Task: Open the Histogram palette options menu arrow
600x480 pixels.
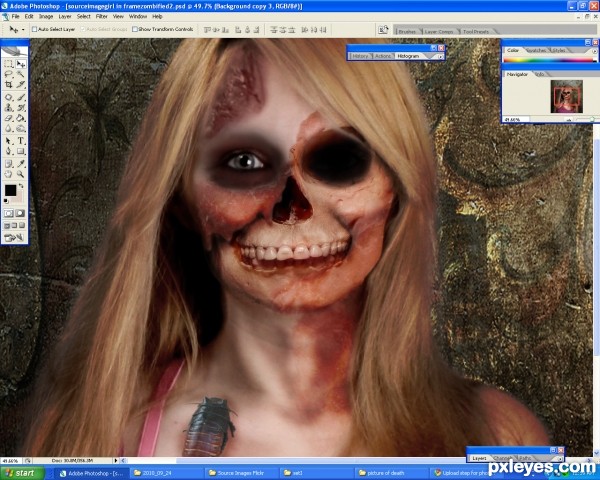Action: pyautogui.click(x=440, y=56)
